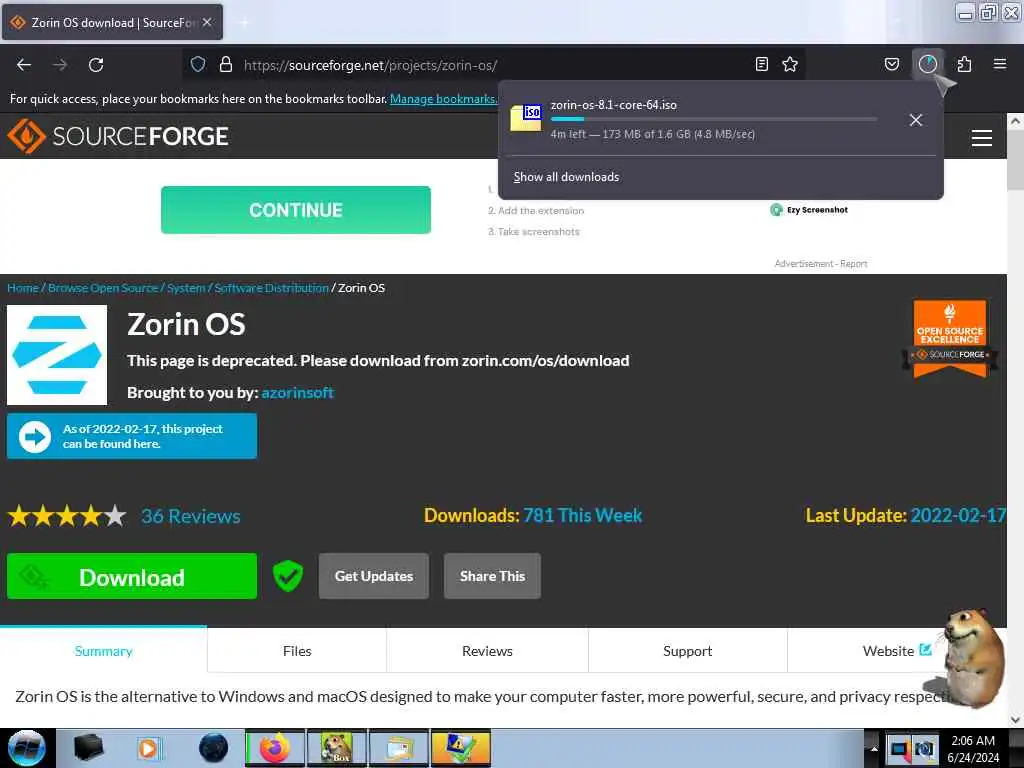
Task: Toggle reader view icon in address bar
Action: point(761,64)
